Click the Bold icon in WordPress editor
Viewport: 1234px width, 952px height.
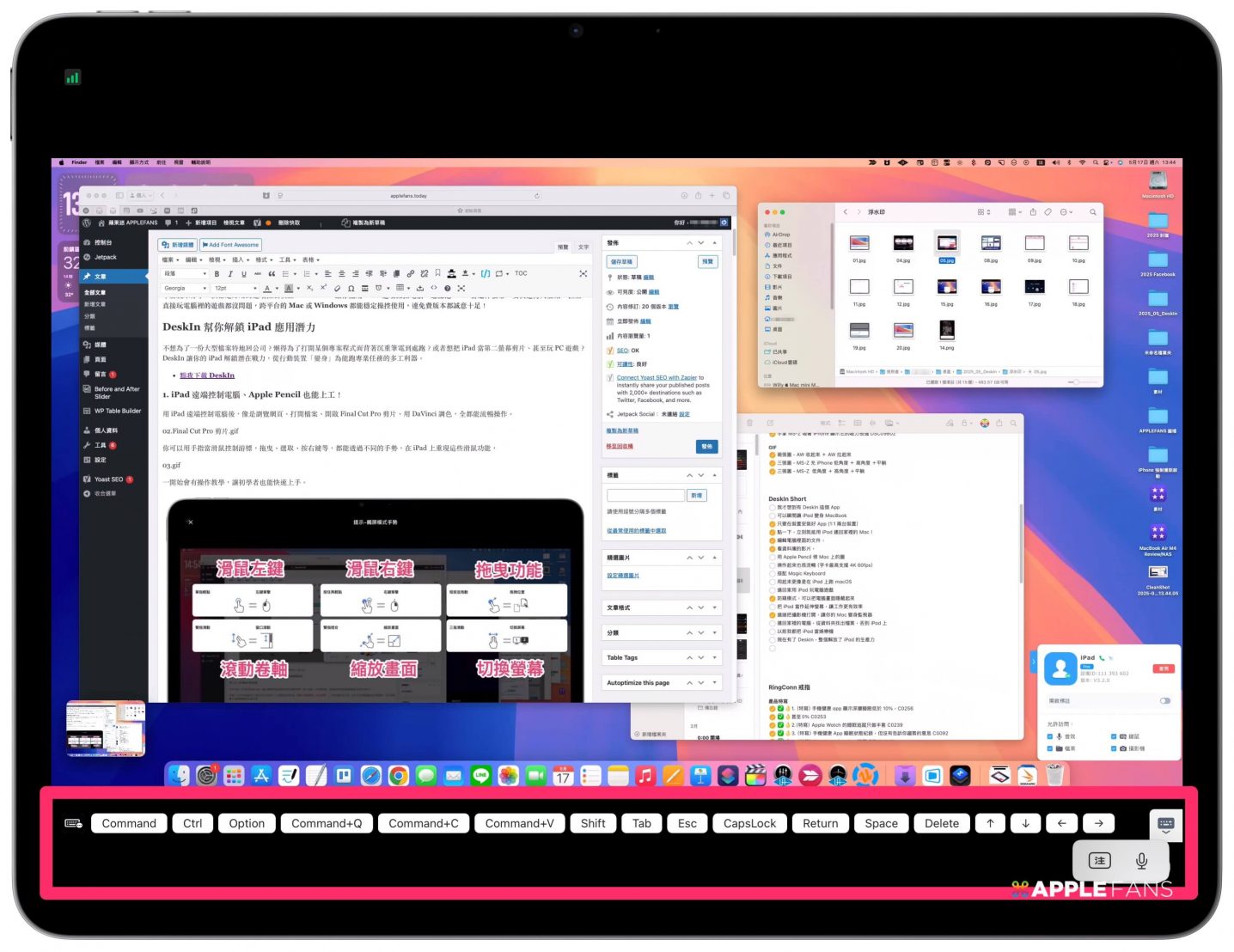pos(217,274)
